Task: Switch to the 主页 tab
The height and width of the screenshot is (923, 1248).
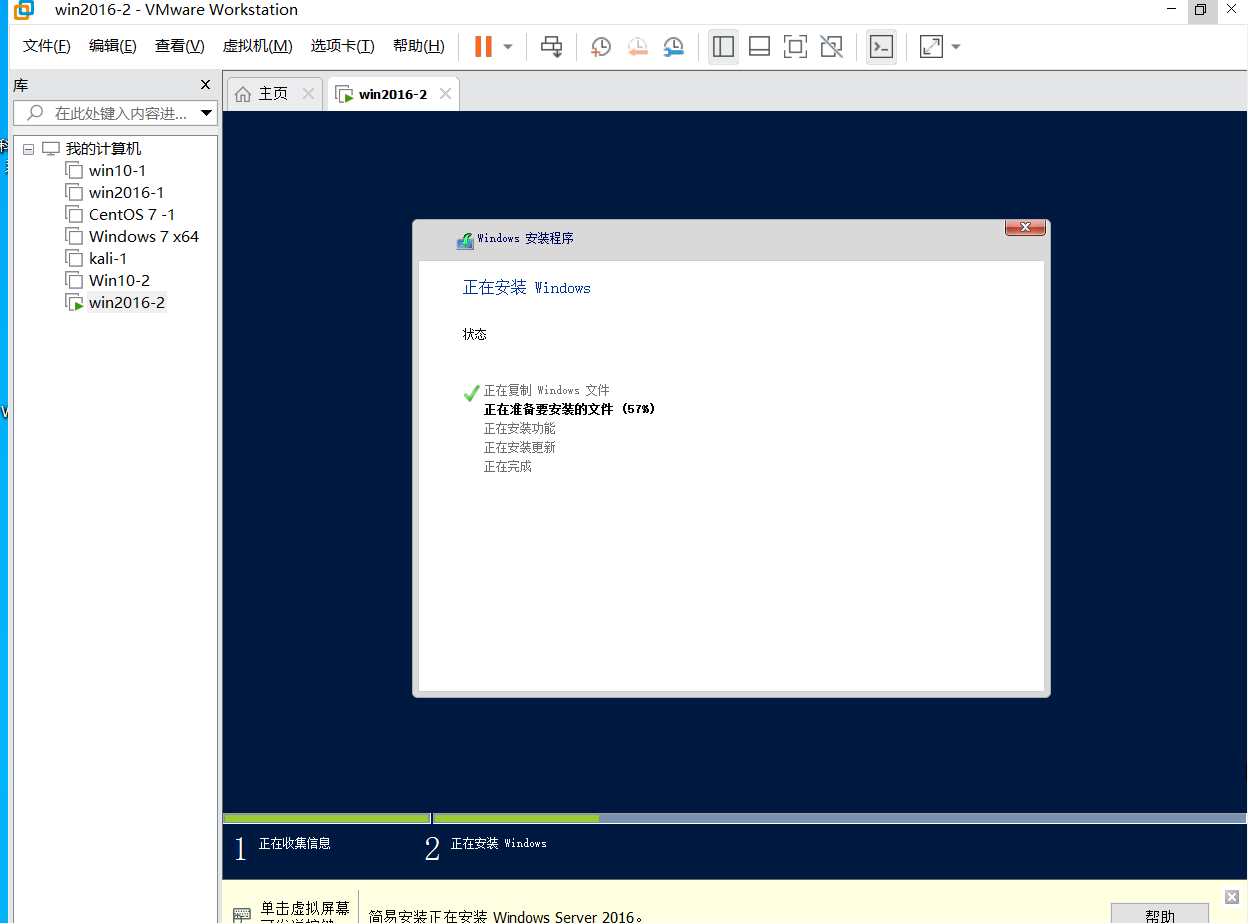Action: coord(273,94)
